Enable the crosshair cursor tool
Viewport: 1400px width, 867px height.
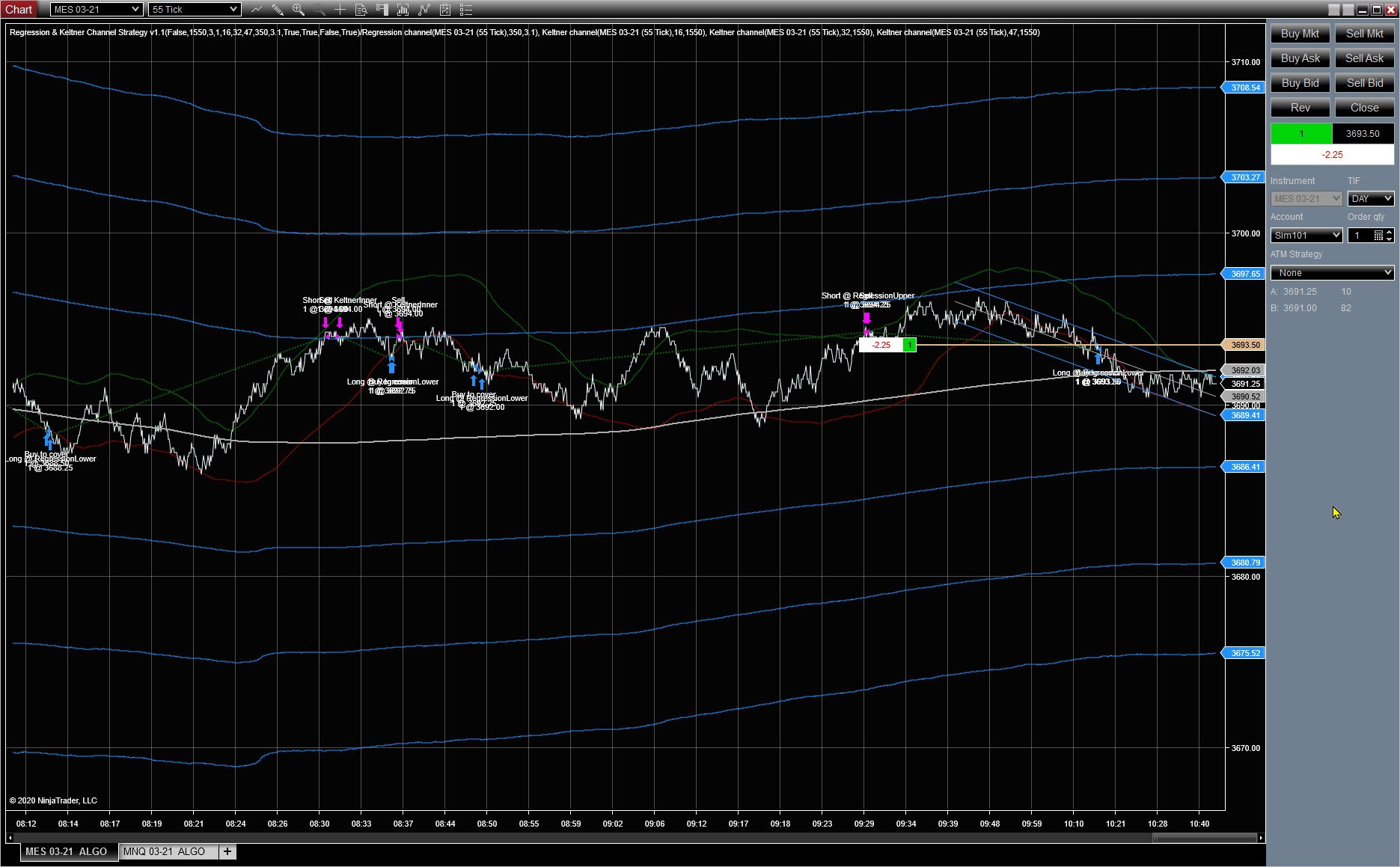(x=340, y=10)
